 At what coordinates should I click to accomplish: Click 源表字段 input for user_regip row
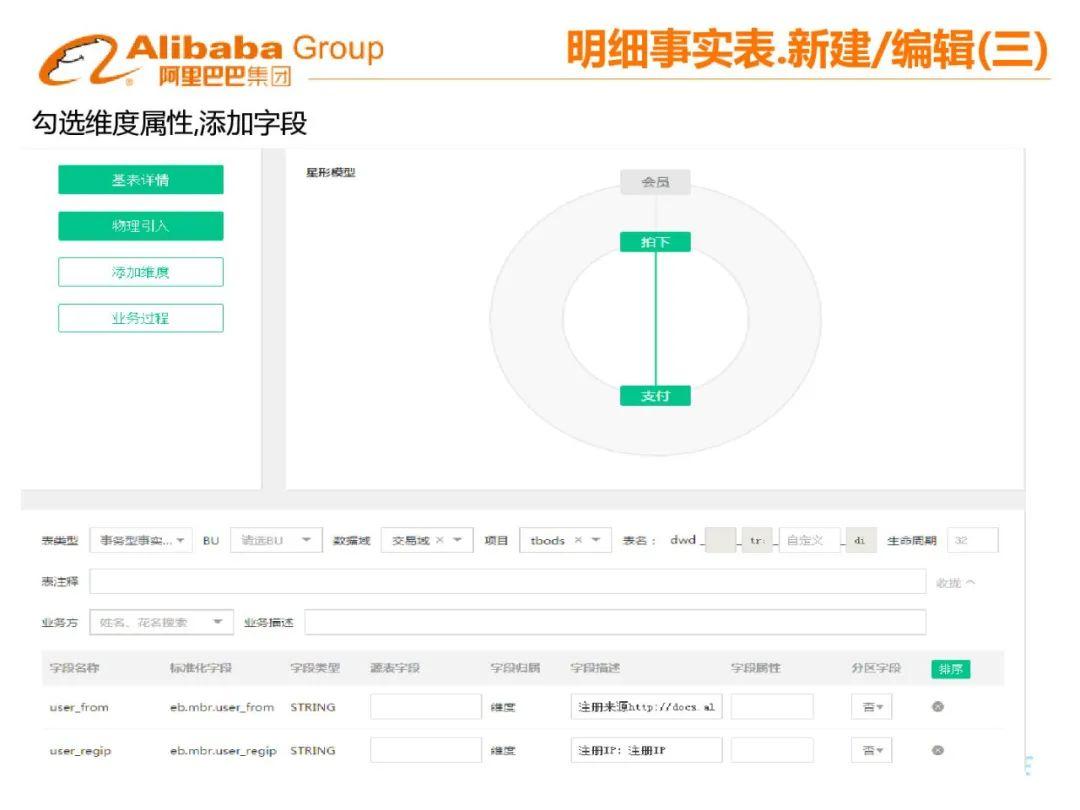(x=426, y=750)
